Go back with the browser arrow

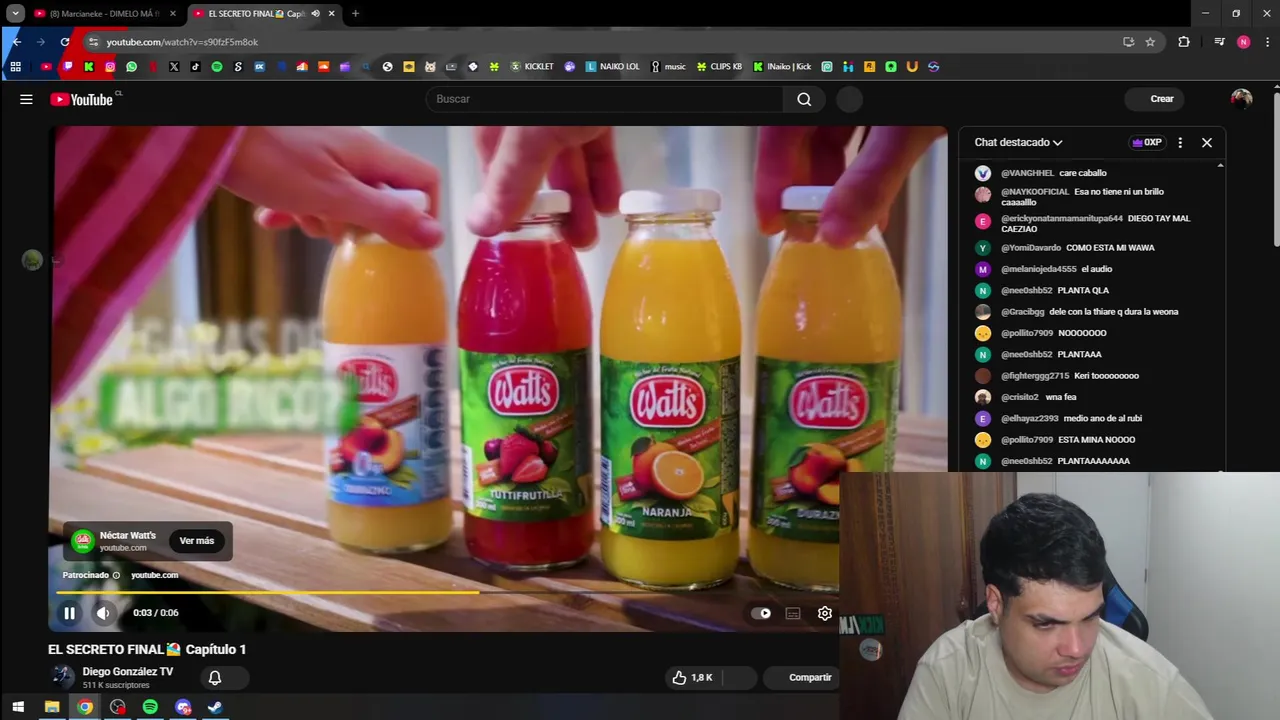pyautogui.click(x=16, y=42)
